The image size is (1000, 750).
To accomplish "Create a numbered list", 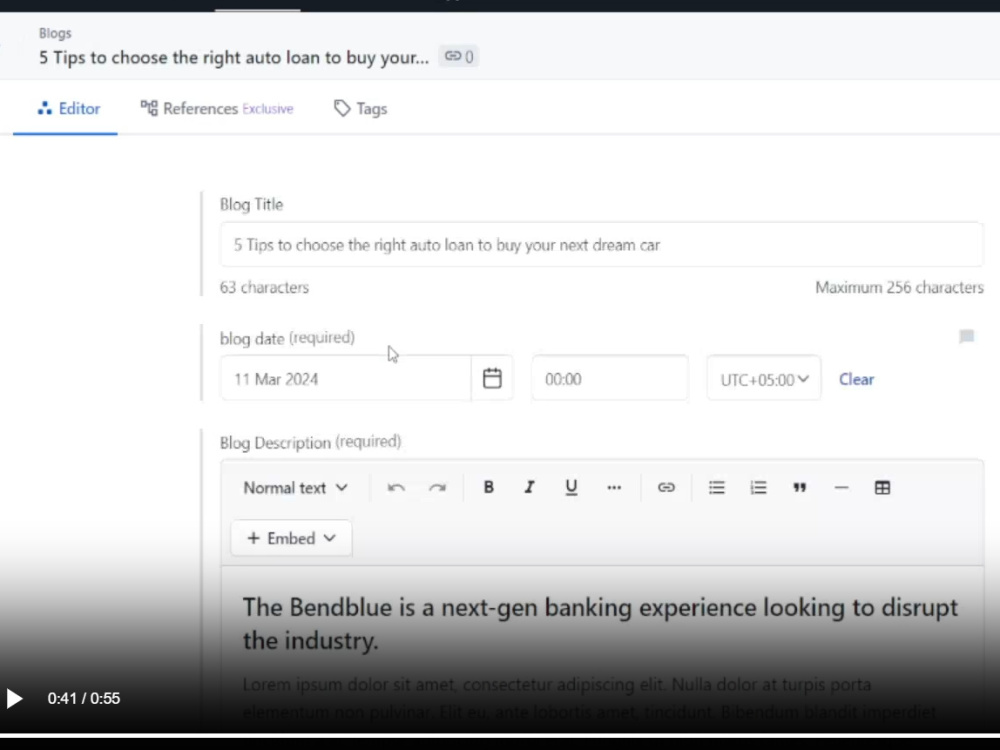I will click(758, 487).
